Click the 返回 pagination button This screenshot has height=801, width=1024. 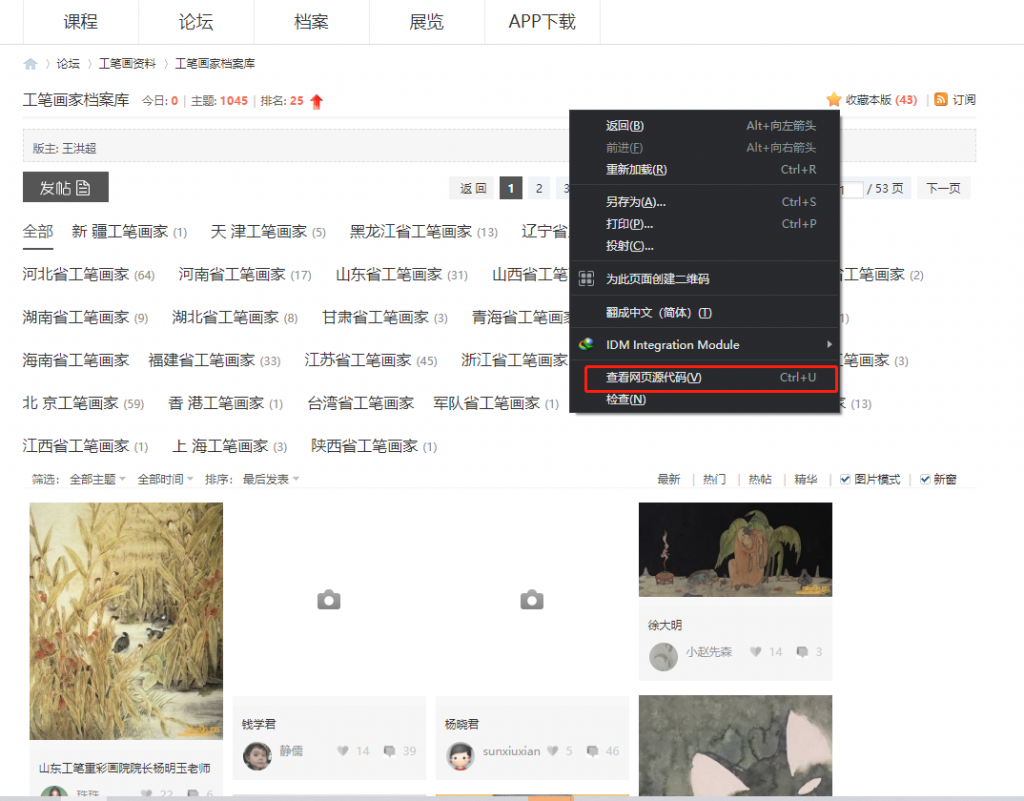pos(473,188)
